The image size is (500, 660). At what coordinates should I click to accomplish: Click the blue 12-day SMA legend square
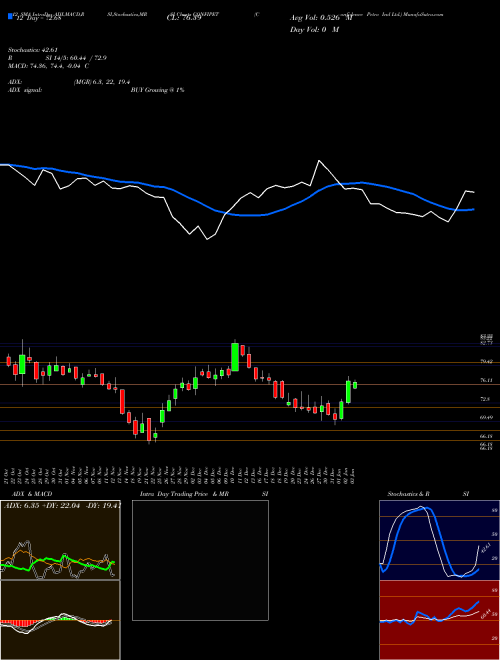[10, 17]
